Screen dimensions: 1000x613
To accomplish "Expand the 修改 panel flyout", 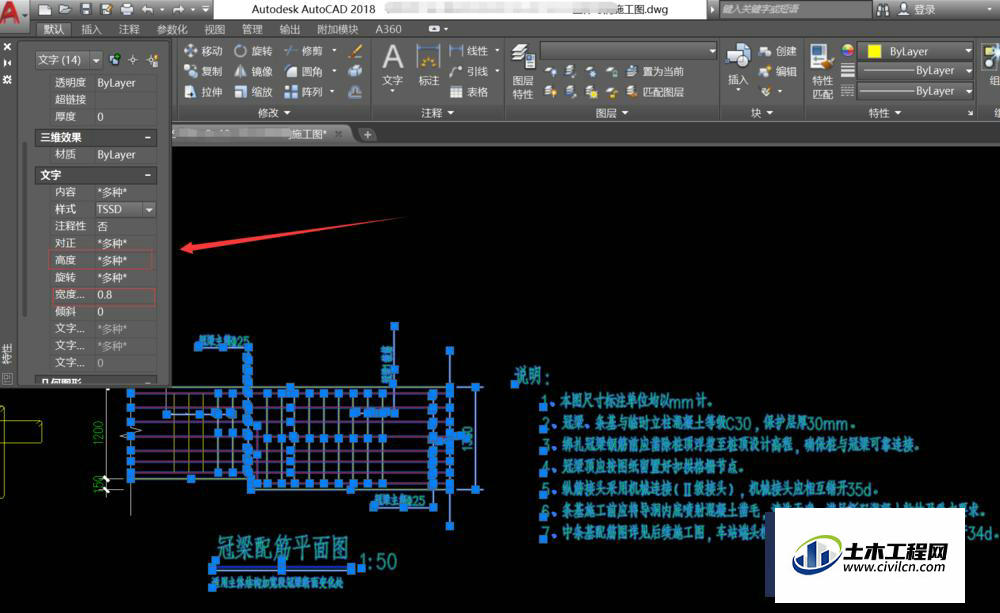I will 274,113.
